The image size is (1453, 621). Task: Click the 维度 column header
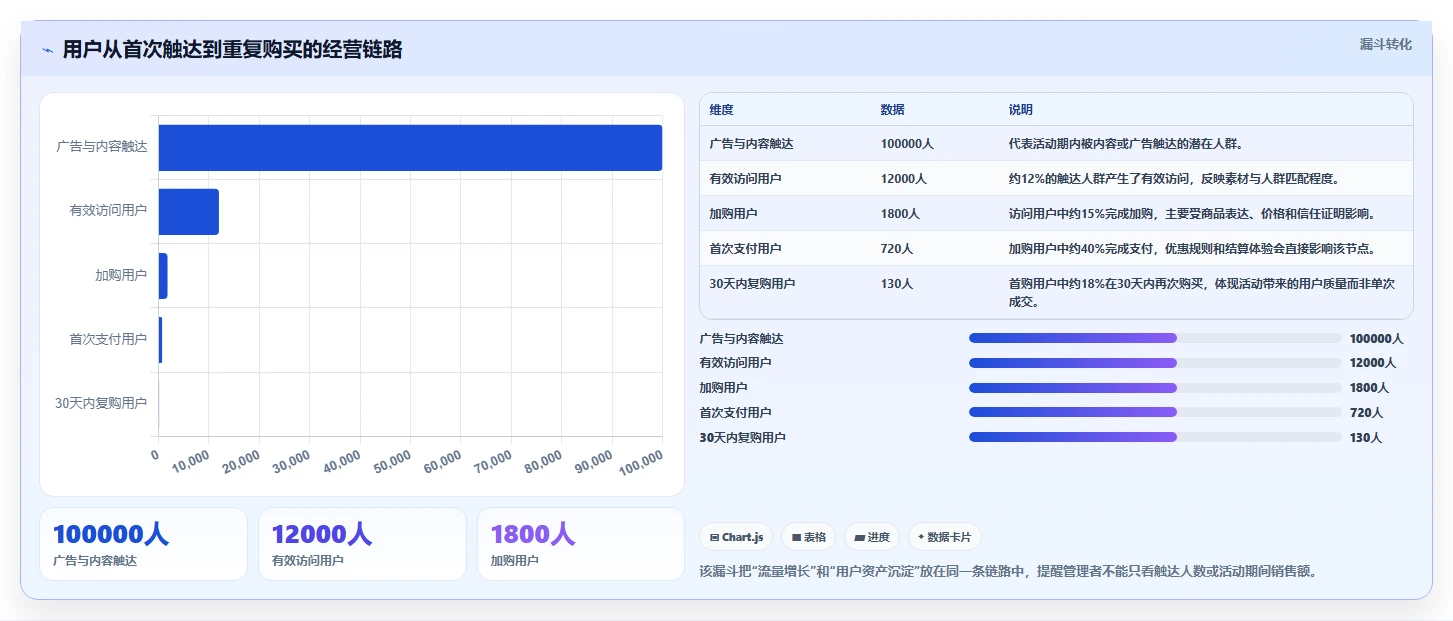tap(721, 110)
